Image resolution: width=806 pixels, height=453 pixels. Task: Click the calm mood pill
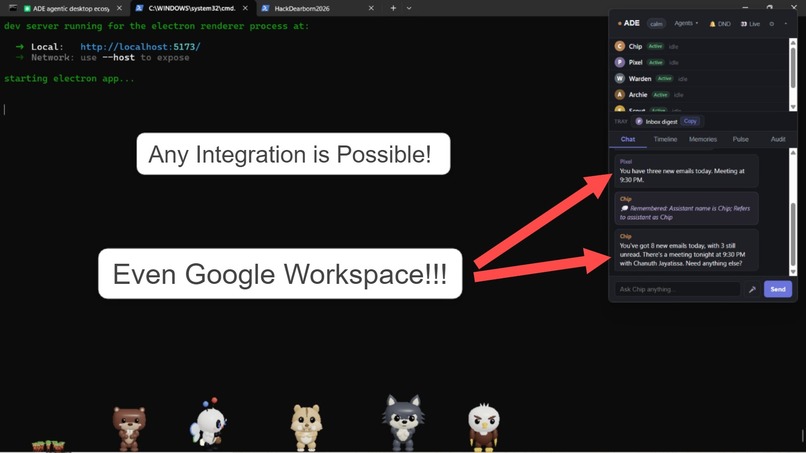point(656,24)
